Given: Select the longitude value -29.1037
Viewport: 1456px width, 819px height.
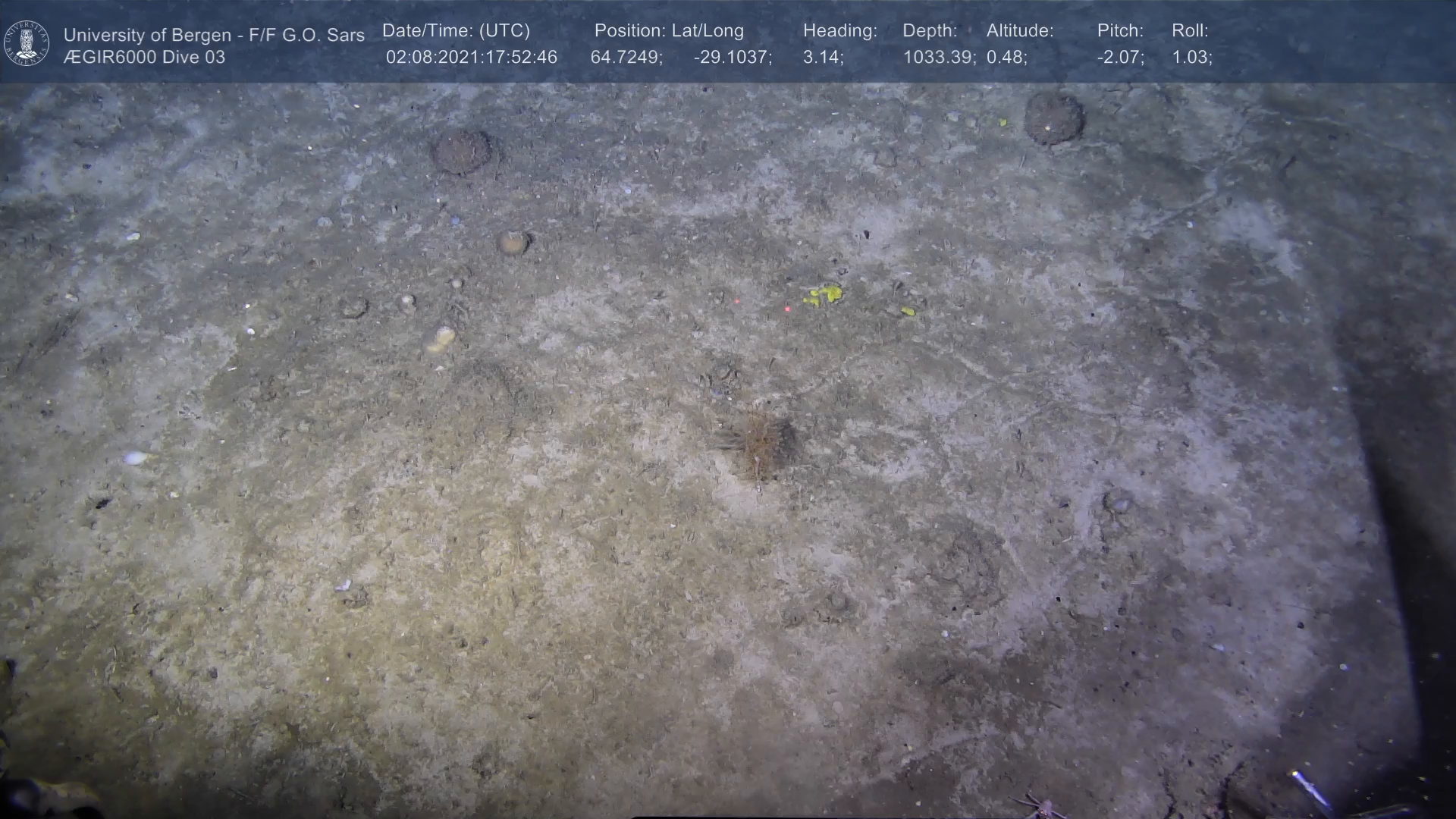Looking at the screenshot, I should [732, 58].
